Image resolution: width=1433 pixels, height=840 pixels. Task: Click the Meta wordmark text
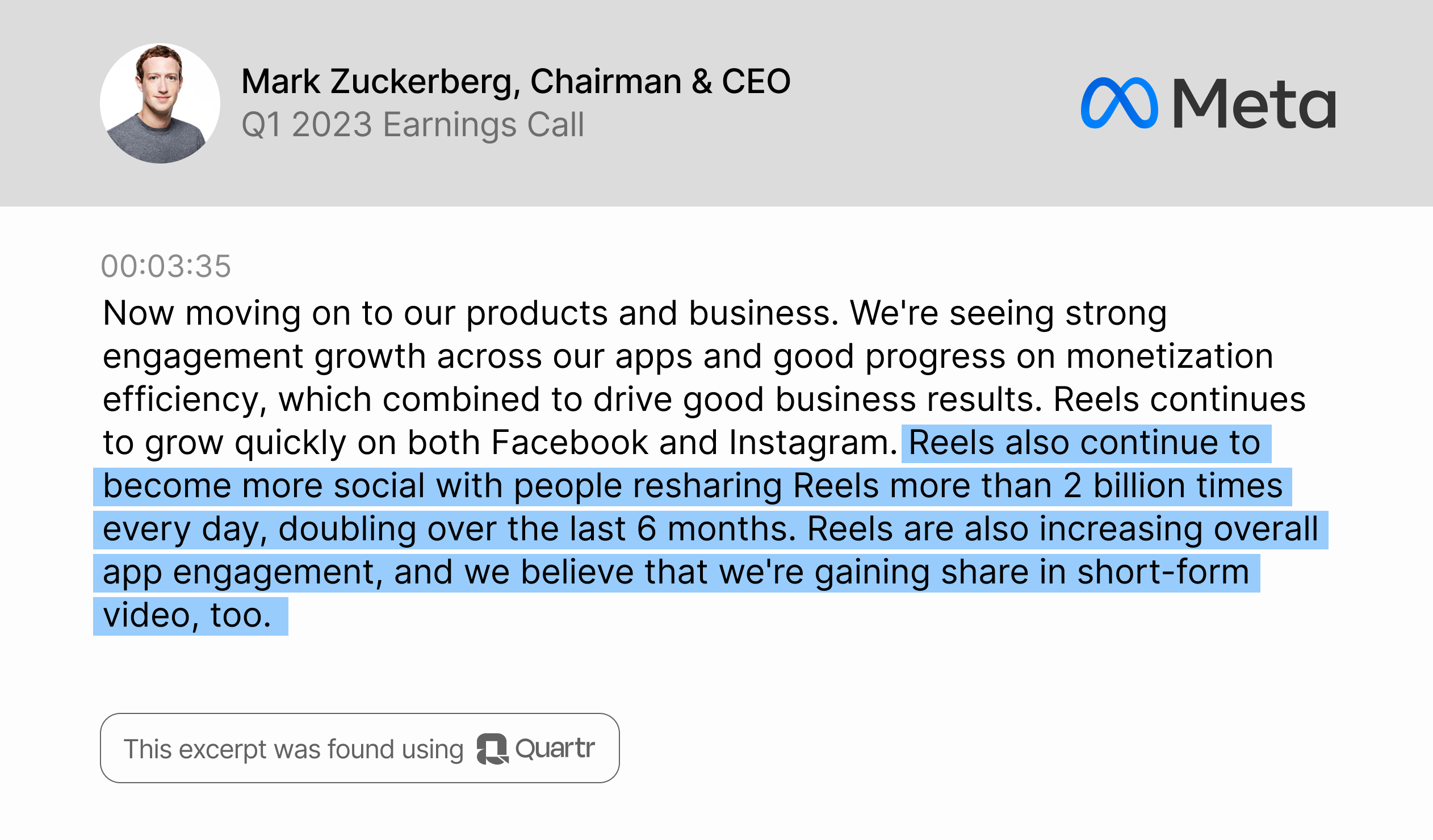[1254, 103]
